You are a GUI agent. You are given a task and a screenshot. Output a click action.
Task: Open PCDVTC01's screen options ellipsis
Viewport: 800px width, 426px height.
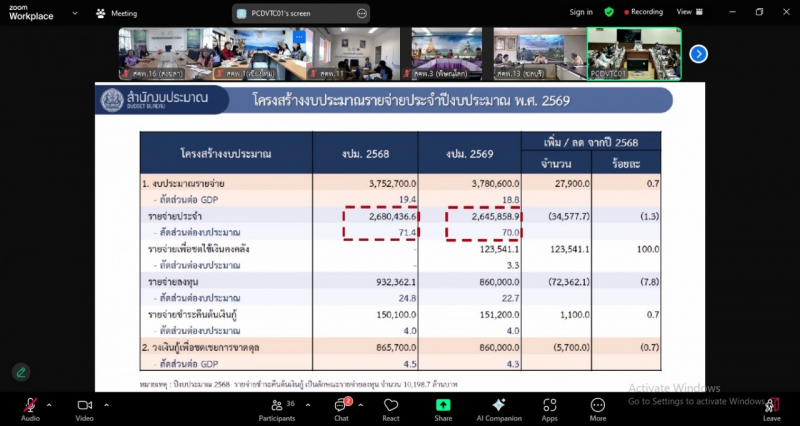coord(362,14)
